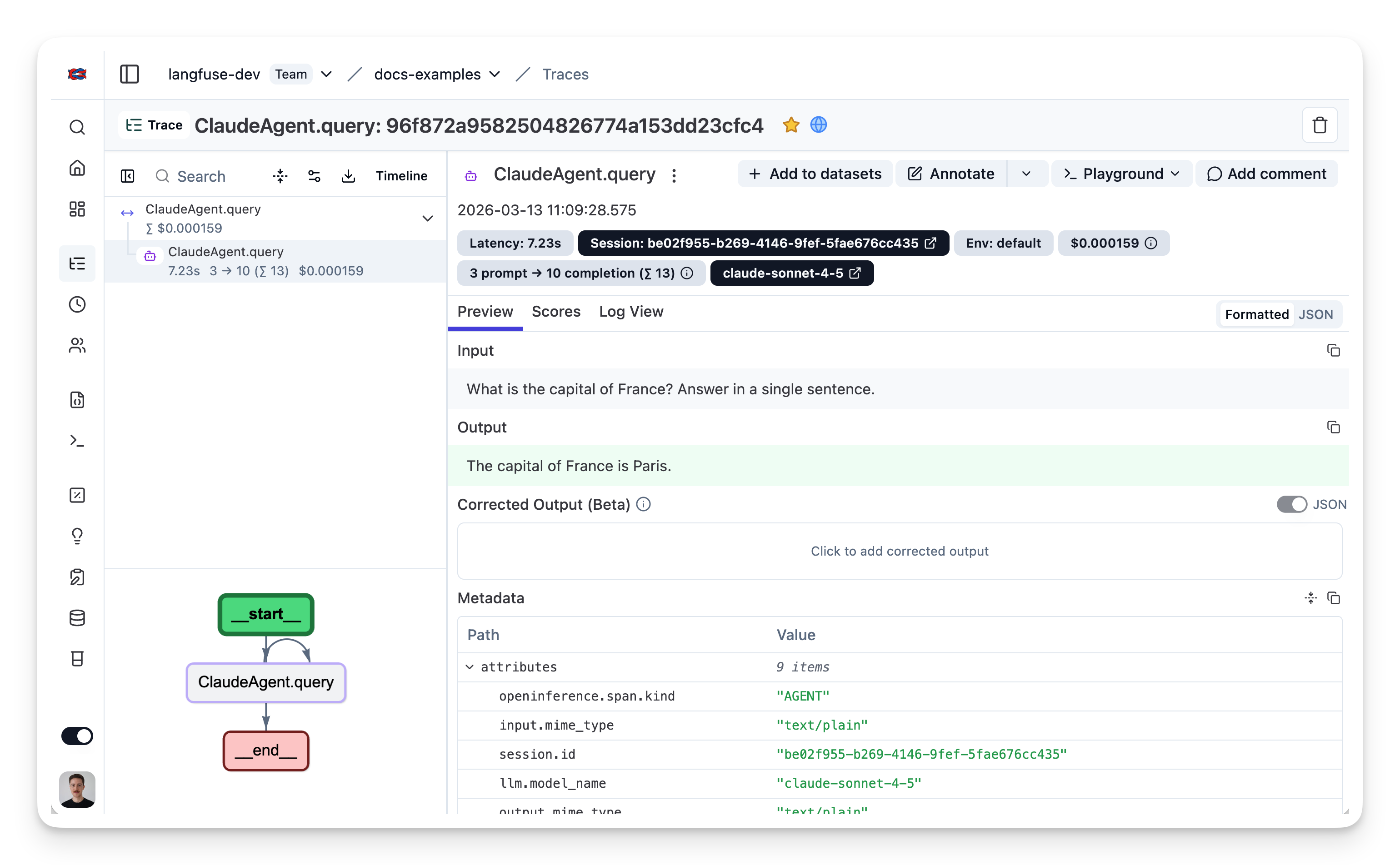Download the trace as a file
1400x865 pixels.
point(349,176)
